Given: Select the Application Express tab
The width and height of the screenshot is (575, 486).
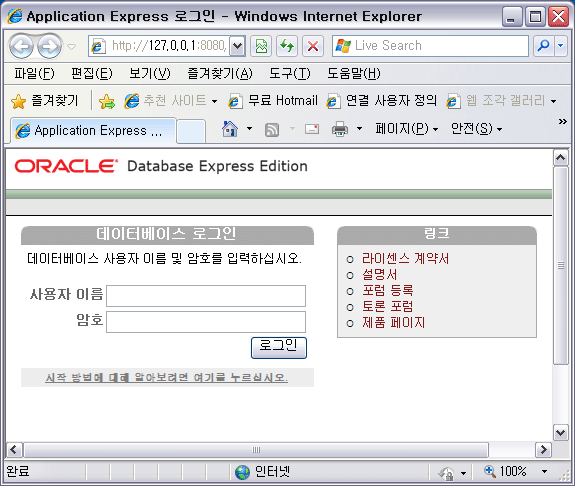Looking at the screenshot, I should 94,131.
